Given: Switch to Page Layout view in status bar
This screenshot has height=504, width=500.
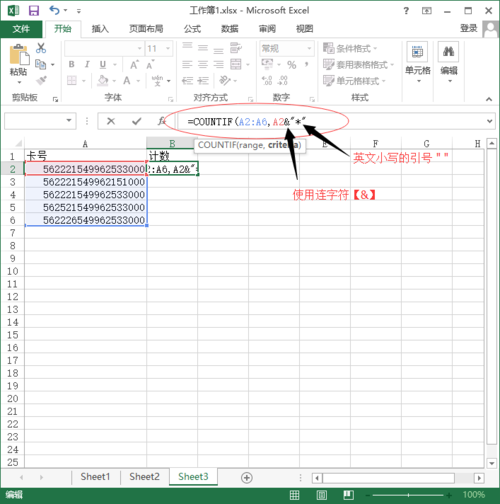Looking at the screenshot, I should pyautogui.click(x=321, y=495).
